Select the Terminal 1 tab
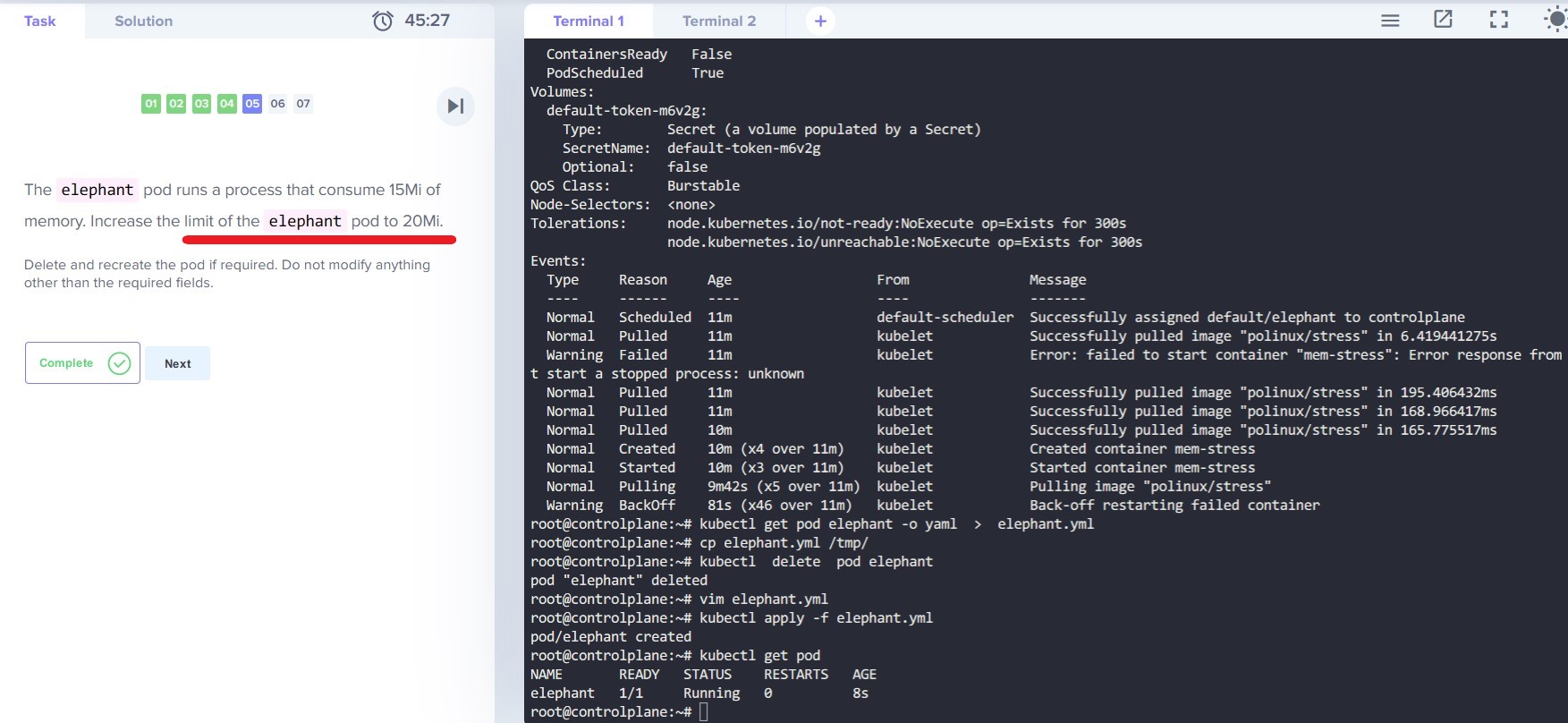 coord(589,21)
